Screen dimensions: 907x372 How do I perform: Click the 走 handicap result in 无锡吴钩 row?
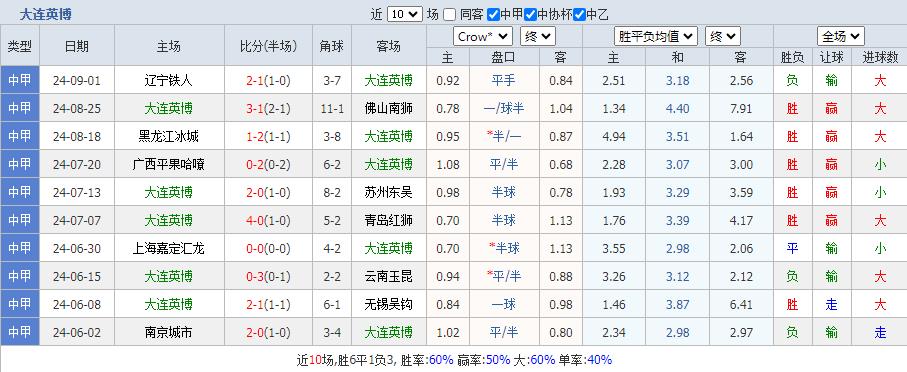(831, 304)
